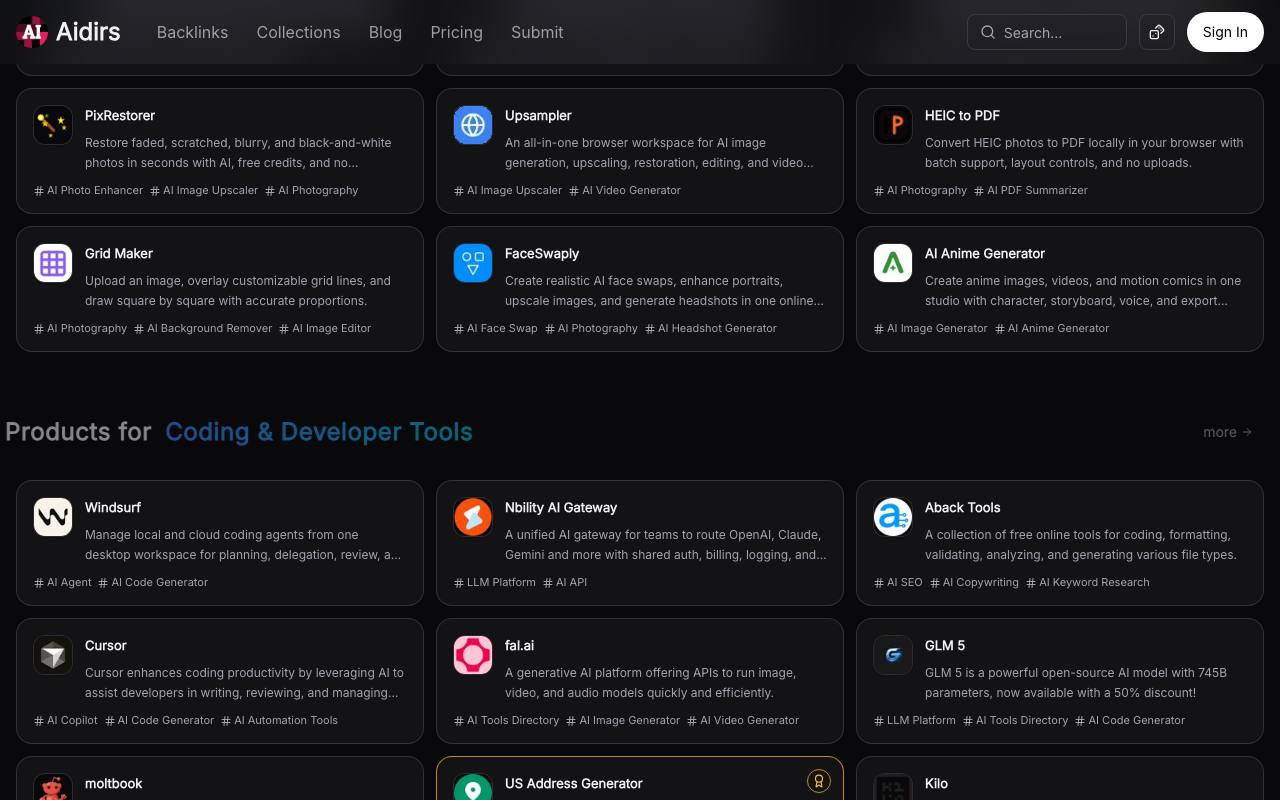Image resolution: width=1280 pixels, height=800 pixels.
Task: Select the AI Photo Enhancer tag on PixRestorer
Action: (x=89, y=190)
